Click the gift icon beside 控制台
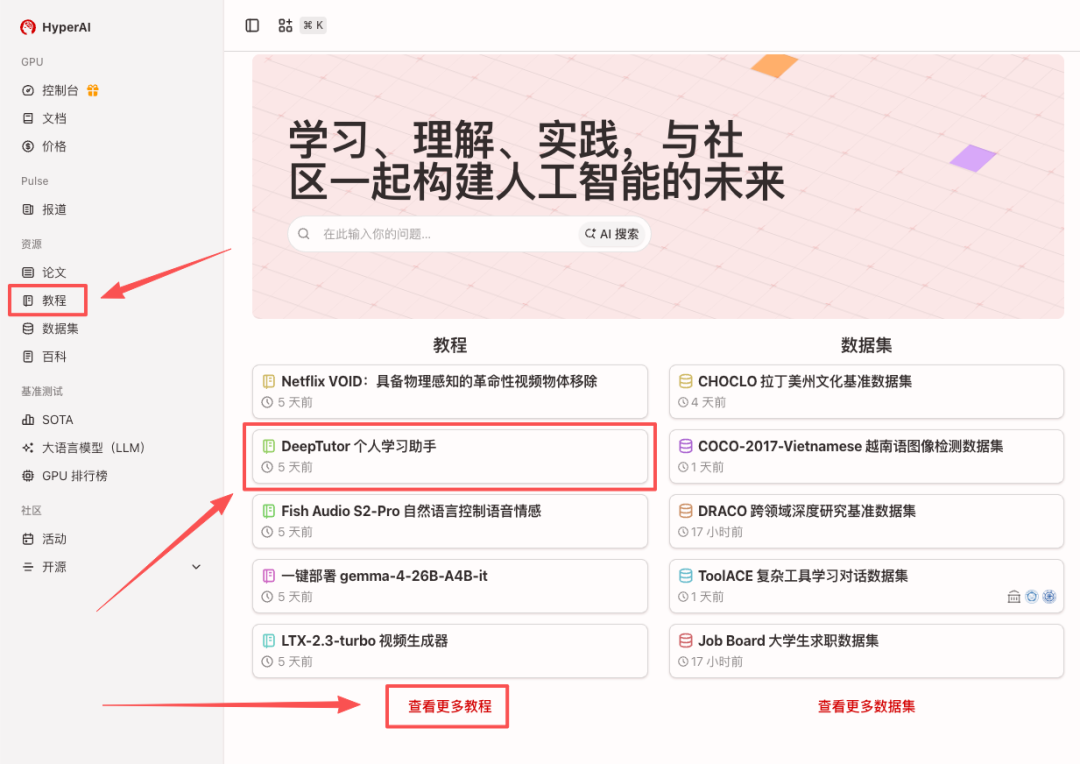Image resolution: width=1080 pixels, height=764 pixels. [92, 90]
